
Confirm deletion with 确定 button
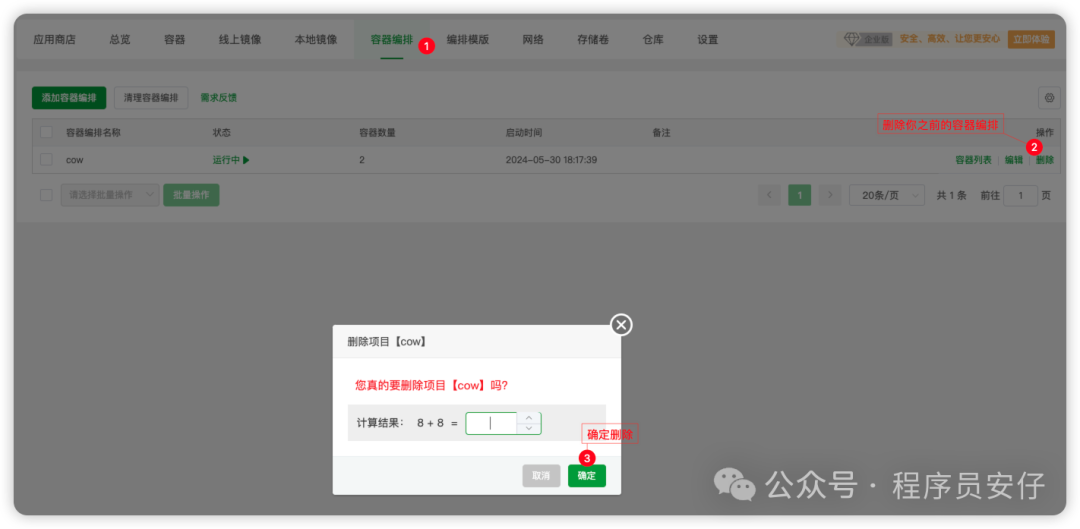(x=587, y=475)
